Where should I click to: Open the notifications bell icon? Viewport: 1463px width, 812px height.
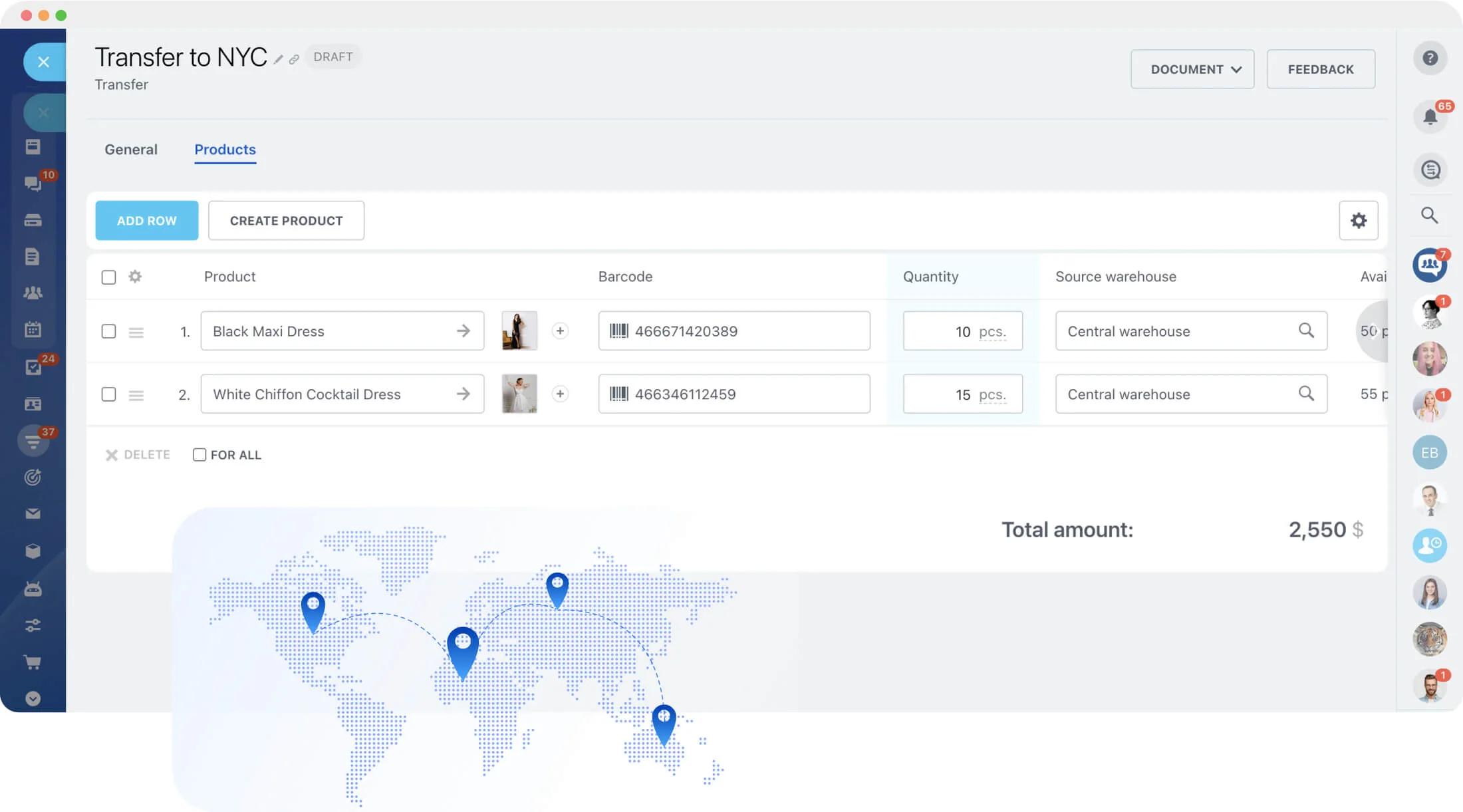(x=1430, y=117)
